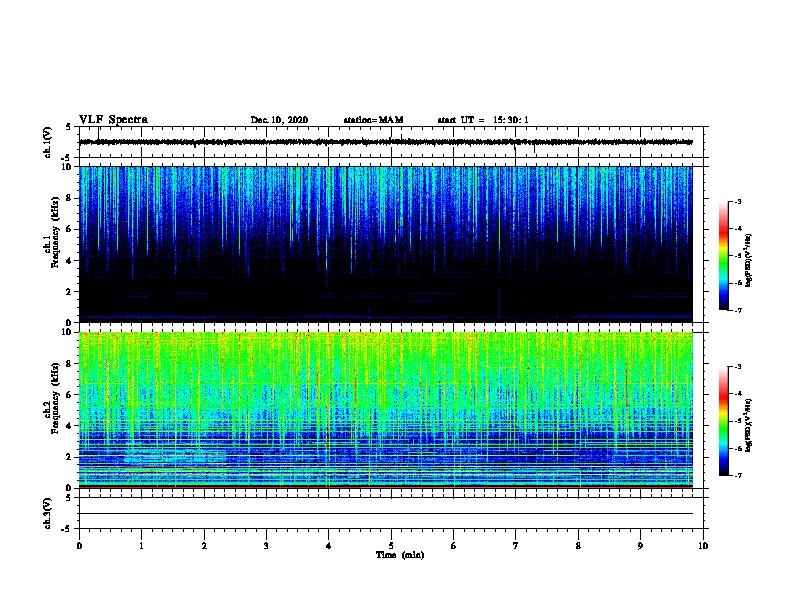
Task: Click the "ch.3(V)" axis label
Action: (x=47, y=513)
